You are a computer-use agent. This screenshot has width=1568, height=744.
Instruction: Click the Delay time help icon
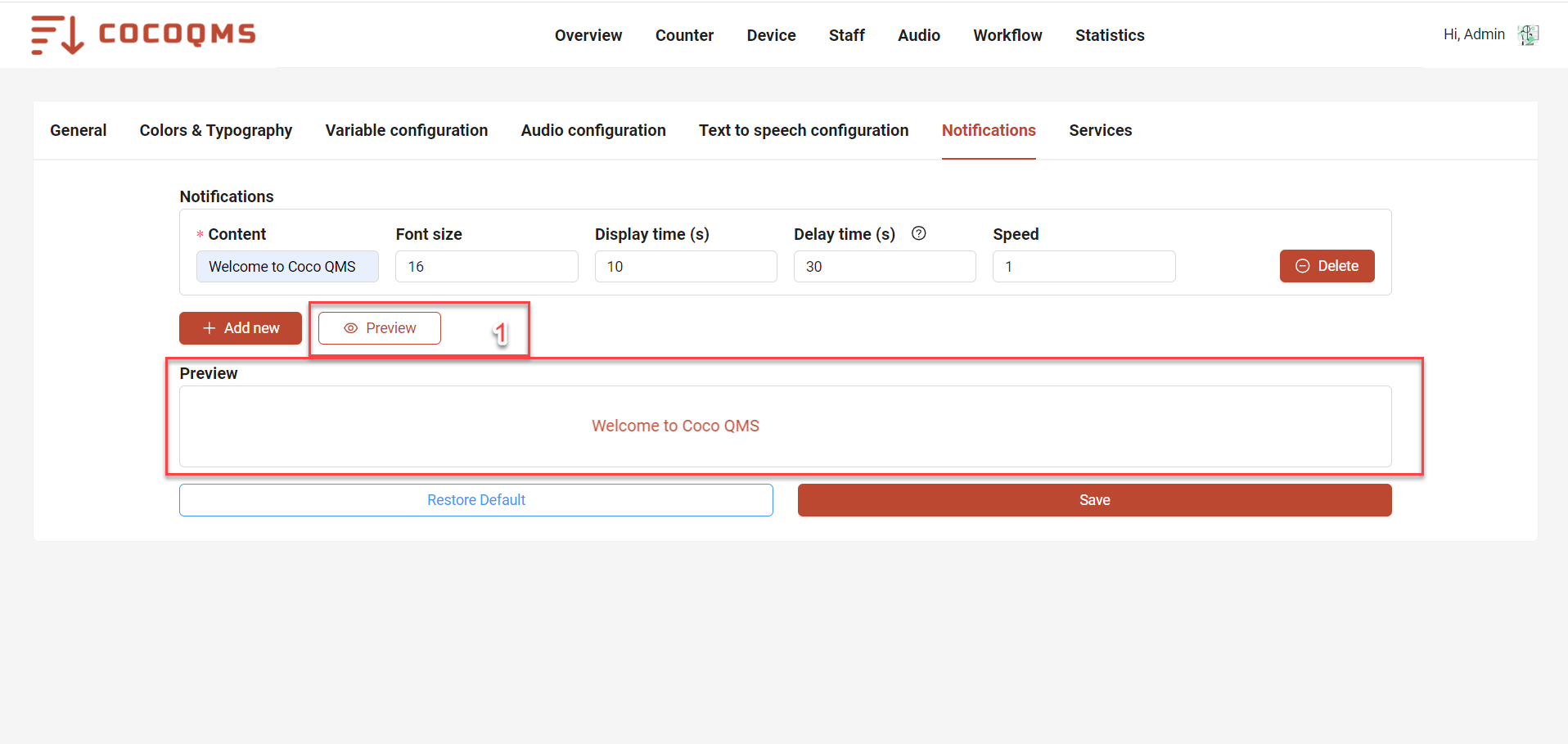919,233
